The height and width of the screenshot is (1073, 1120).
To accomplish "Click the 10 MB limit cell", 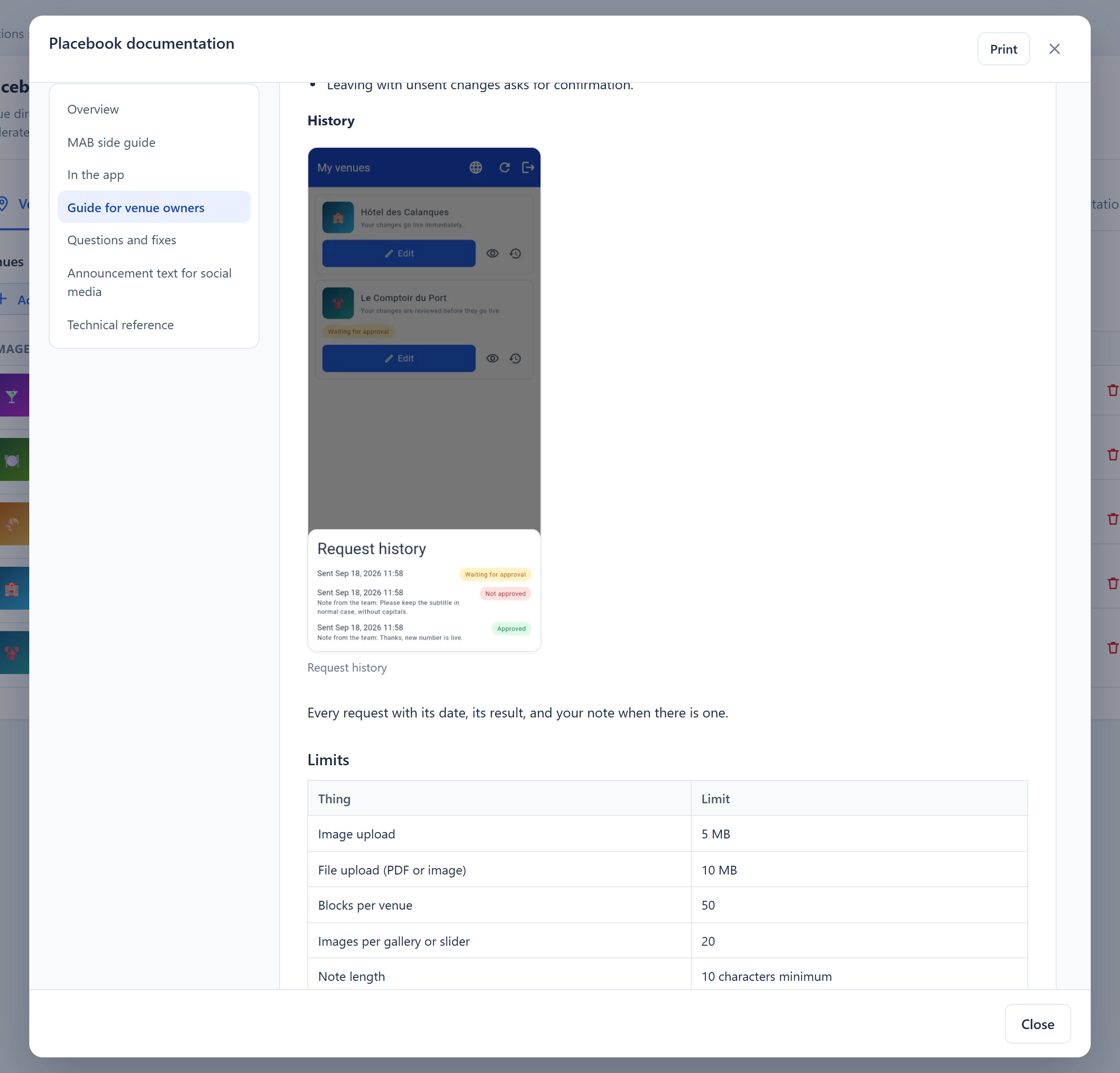I will click(x=859, y=870).
